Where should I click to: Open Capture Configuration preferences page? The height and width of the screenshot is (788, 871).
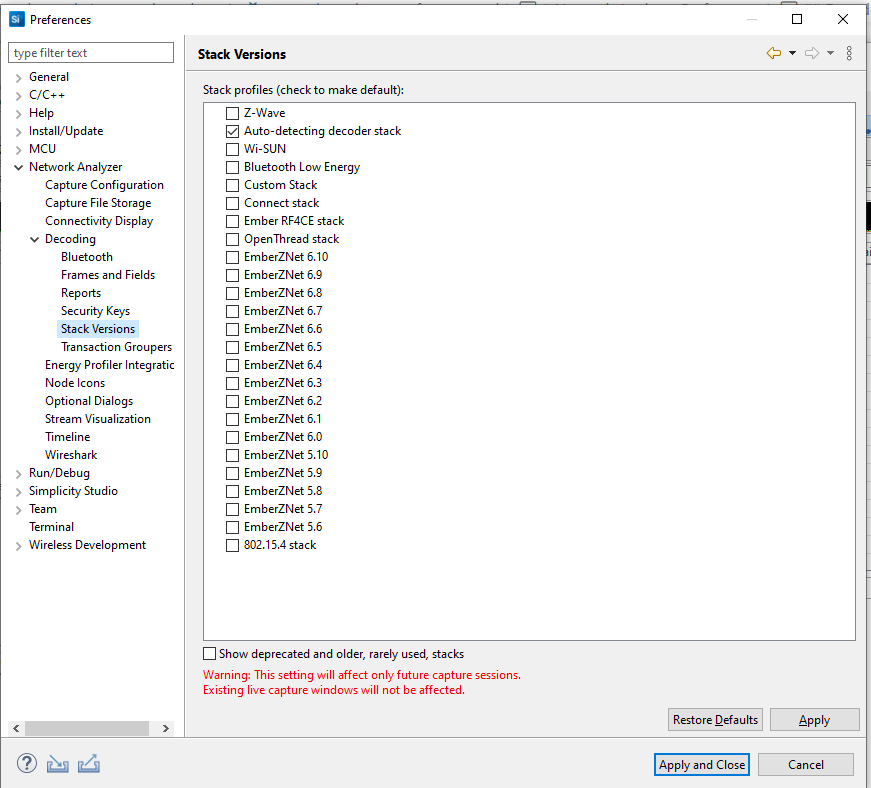click(104, 185)
